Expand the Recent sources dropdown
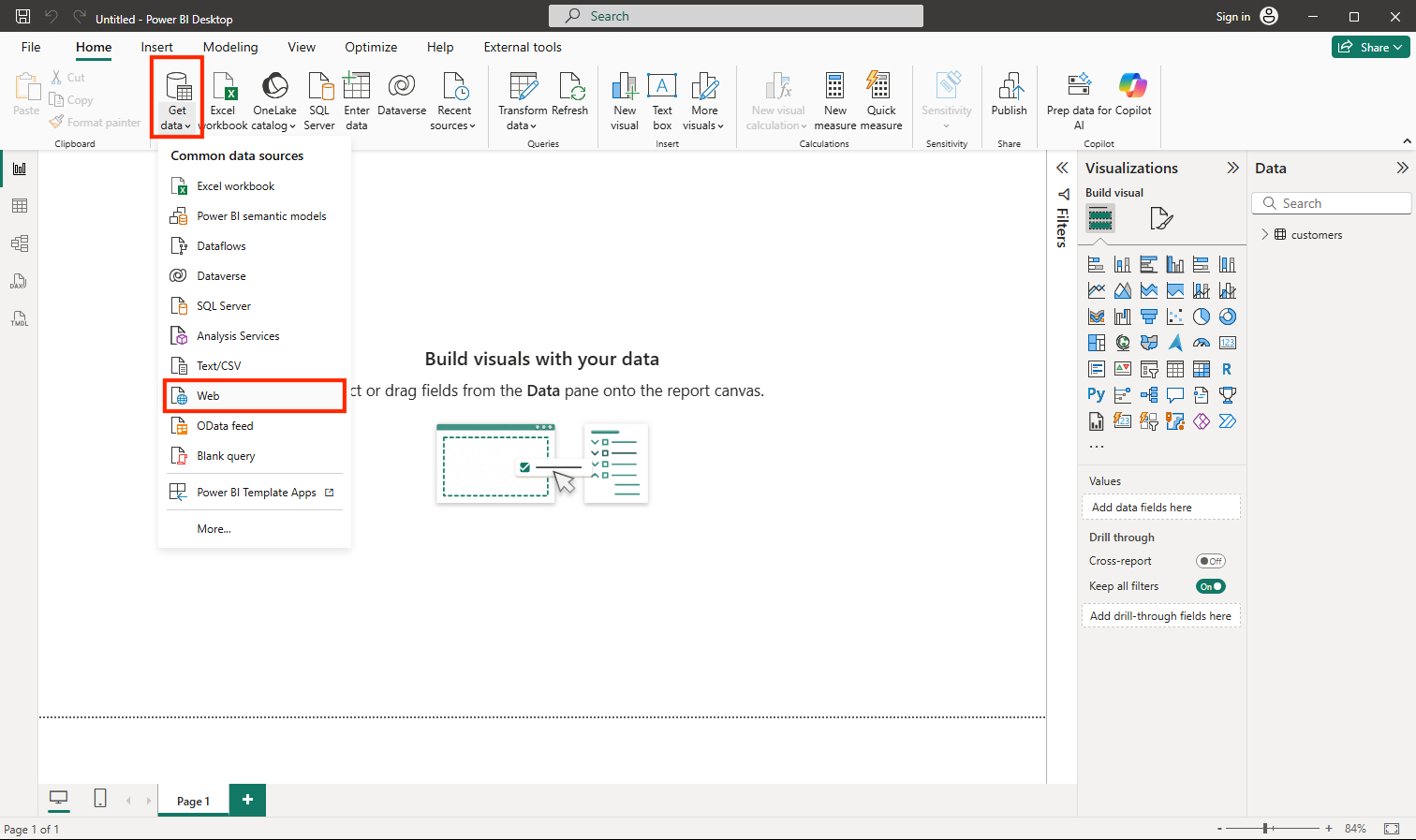 coord(454,101)
